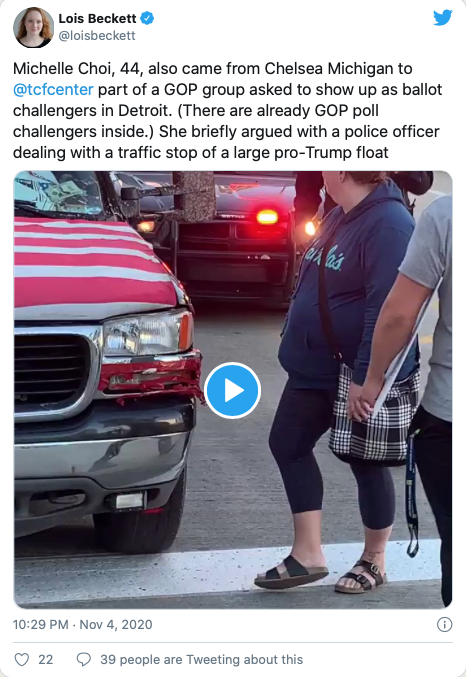
Task: Click the like count of 22
Action: click(45, 659)
